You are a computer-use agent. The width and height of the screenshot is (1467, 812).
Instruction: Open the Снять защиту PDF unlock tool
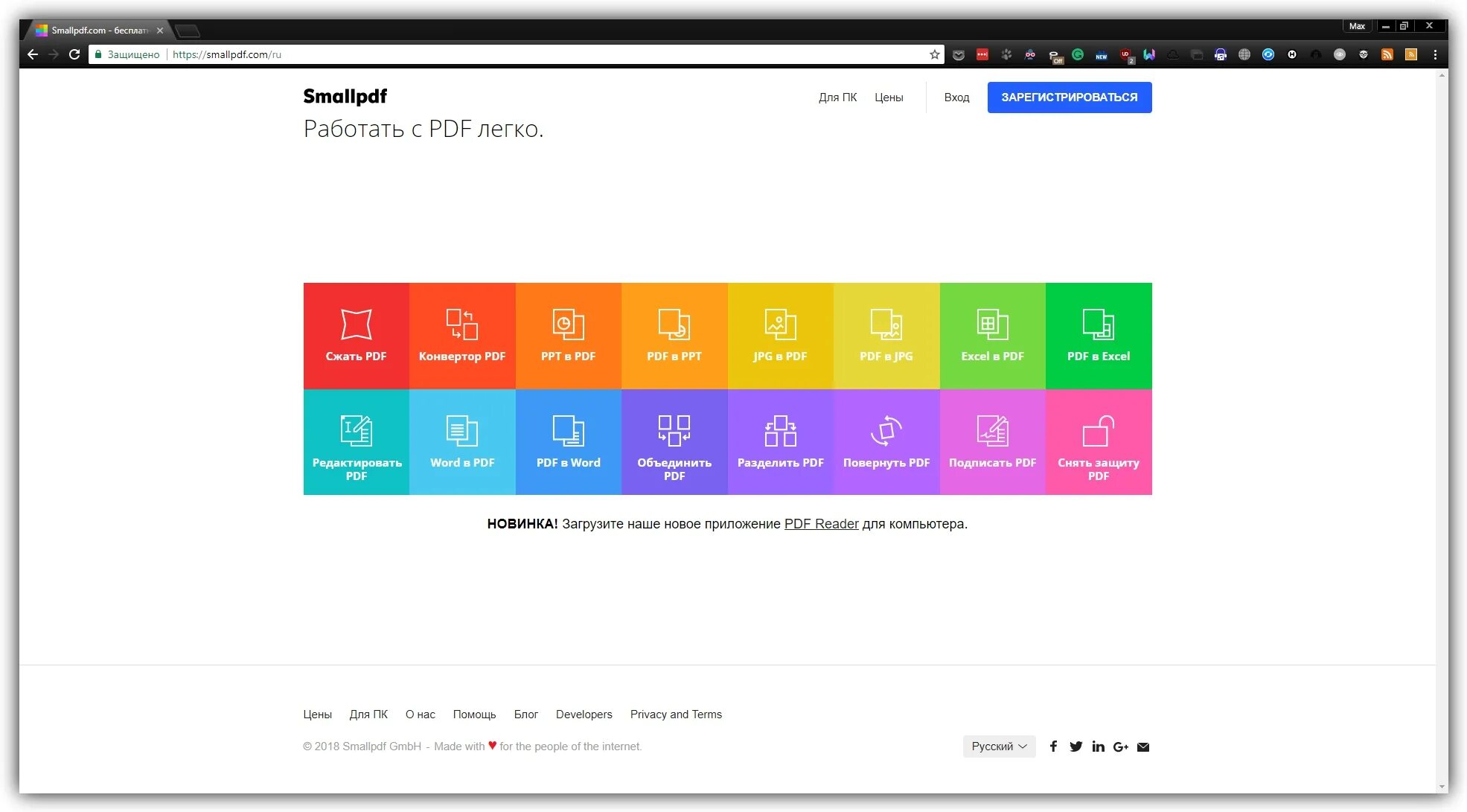point(1099,442)
